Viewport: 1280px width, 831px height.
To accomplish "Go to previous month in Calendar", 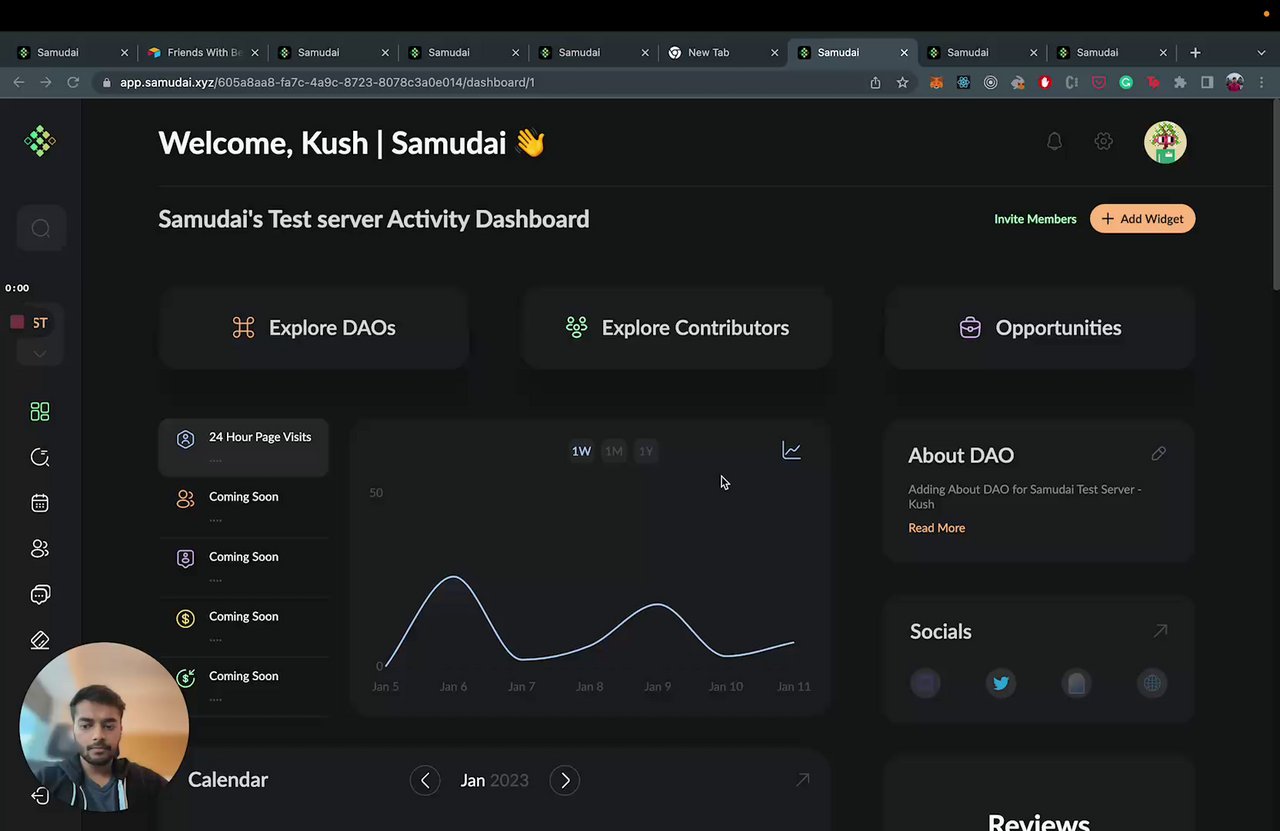I will 425,780.
